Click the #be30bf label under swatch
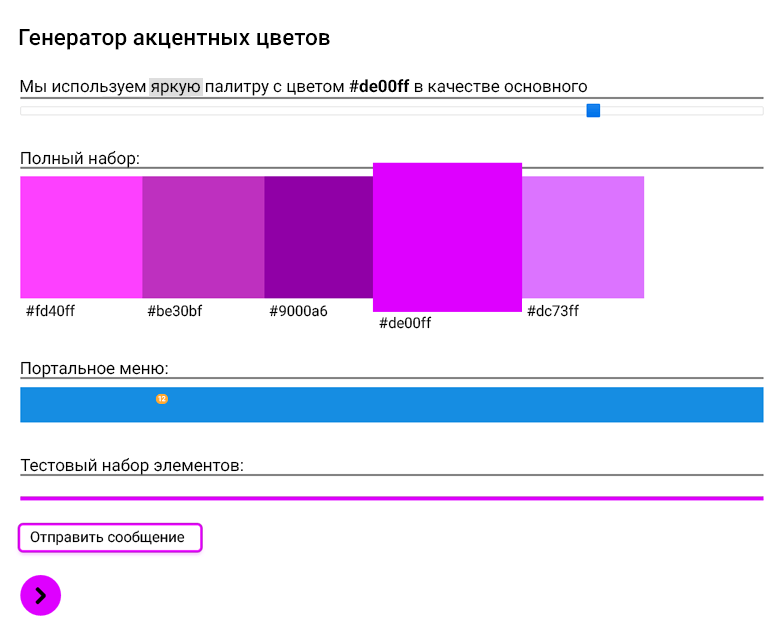The width and height of the screenshot is (780, 626). point(175,311)
